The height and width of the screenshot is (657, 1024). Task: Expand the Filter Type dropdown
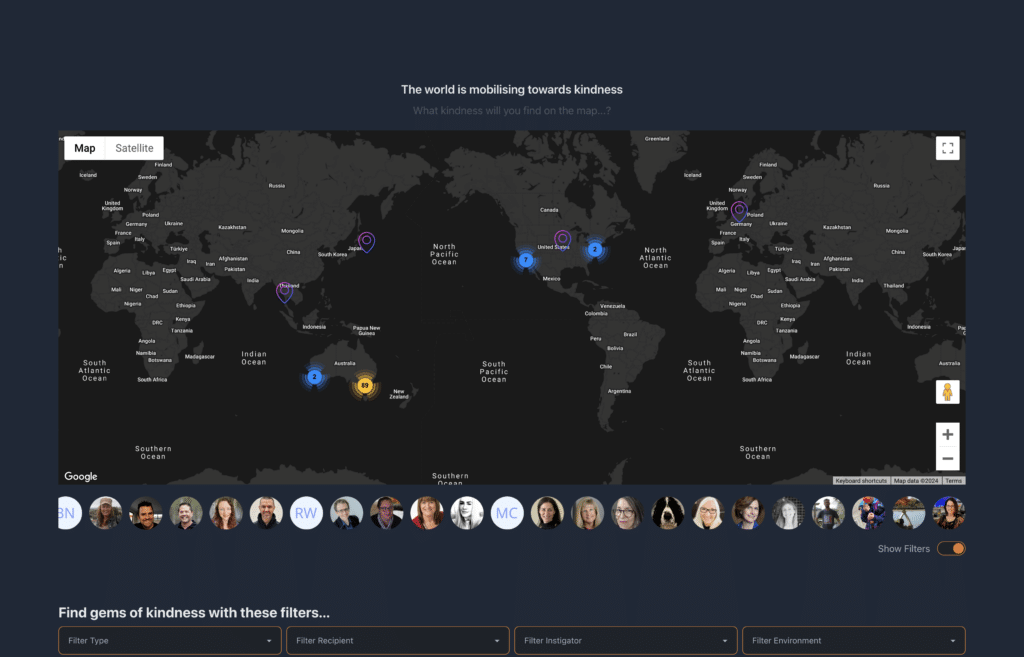tap(169, 640)
